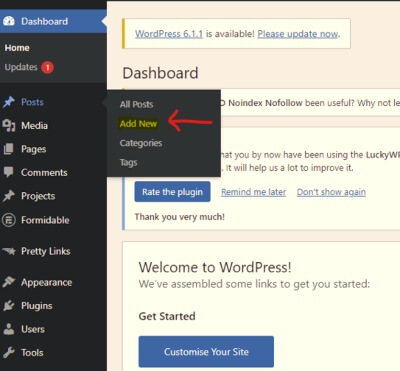This screenshot has height=371, width=400.
Task: Click the Appearance paintbrush icon
Action: pyautogui.click(x=9, y=282)
